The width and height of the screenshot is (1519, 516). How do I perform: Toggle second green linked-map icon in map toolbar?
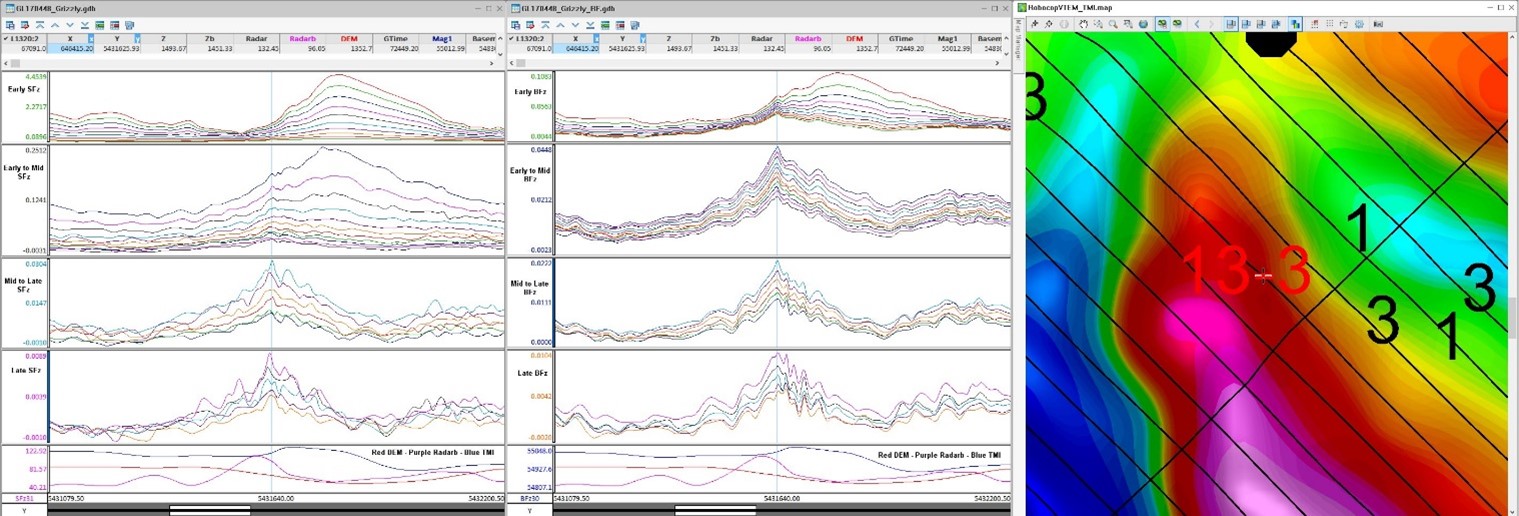pyautogui.click(x=1177, y=24)
